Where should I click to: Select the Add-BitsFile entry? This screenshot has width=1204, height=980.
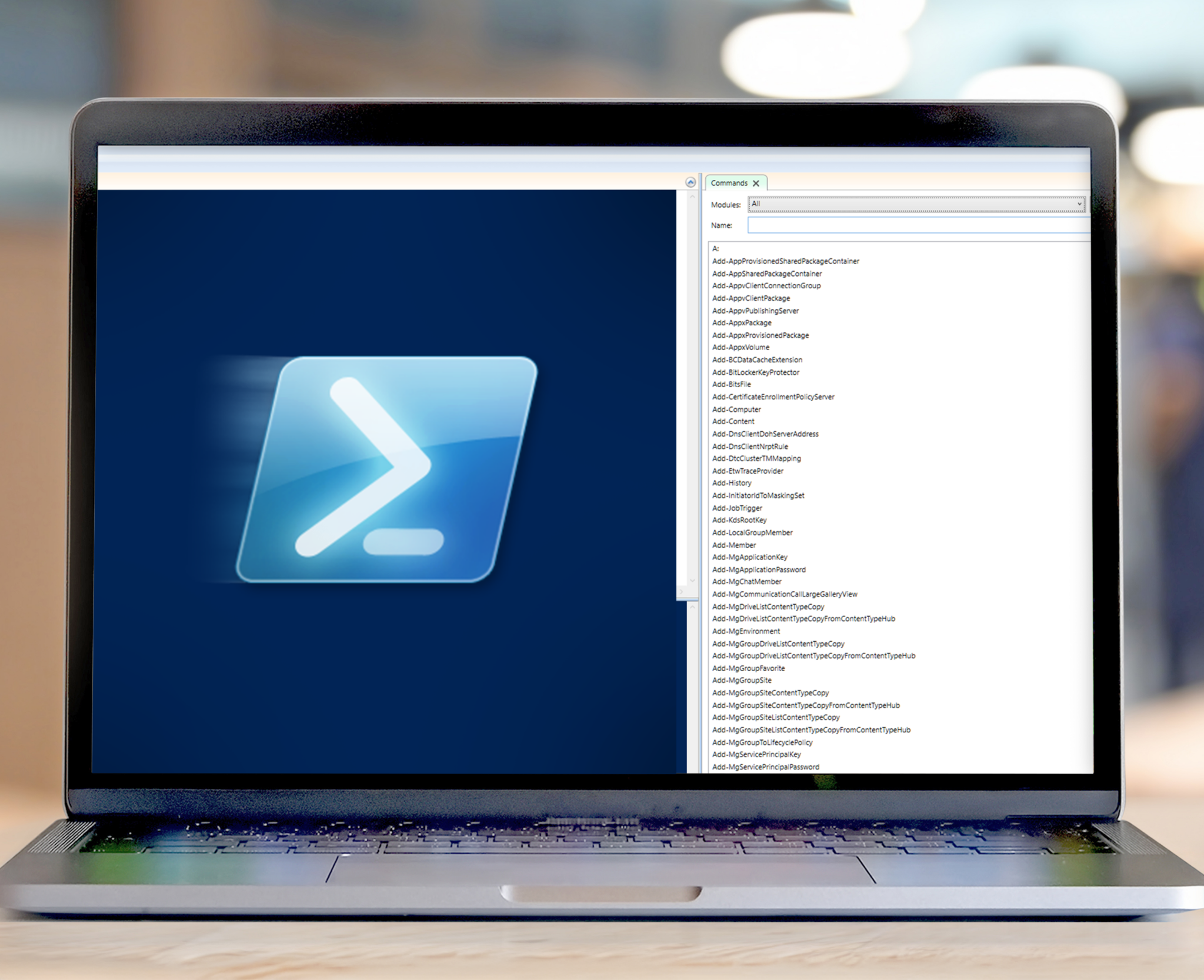731,385
